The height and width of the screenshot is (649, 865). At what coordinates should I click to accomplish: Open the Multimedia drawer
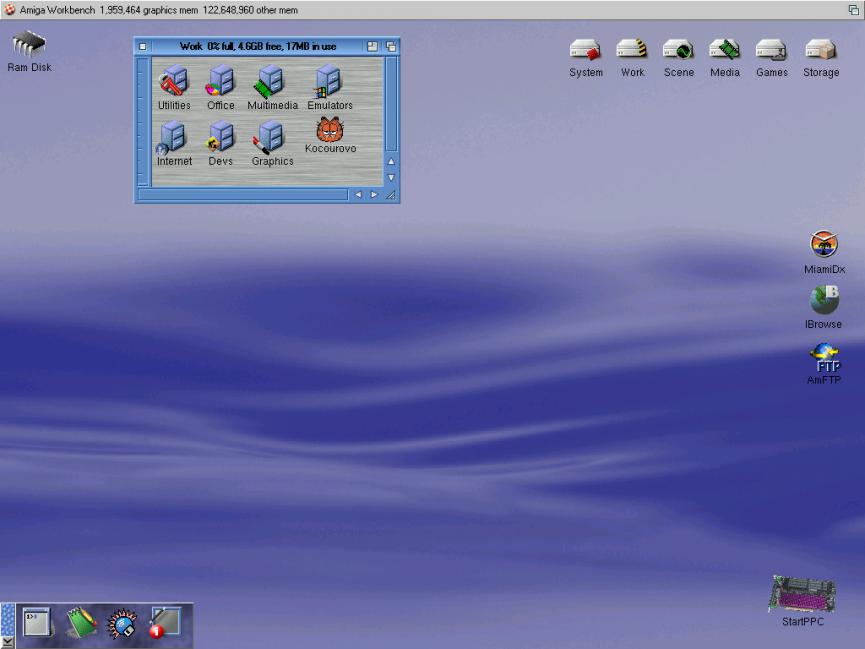click(x=271, y=83)
